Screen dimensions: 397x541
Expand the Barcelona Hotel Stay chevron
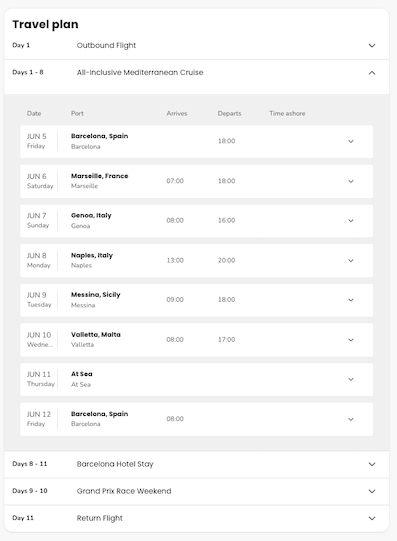[x=372, y=464]
